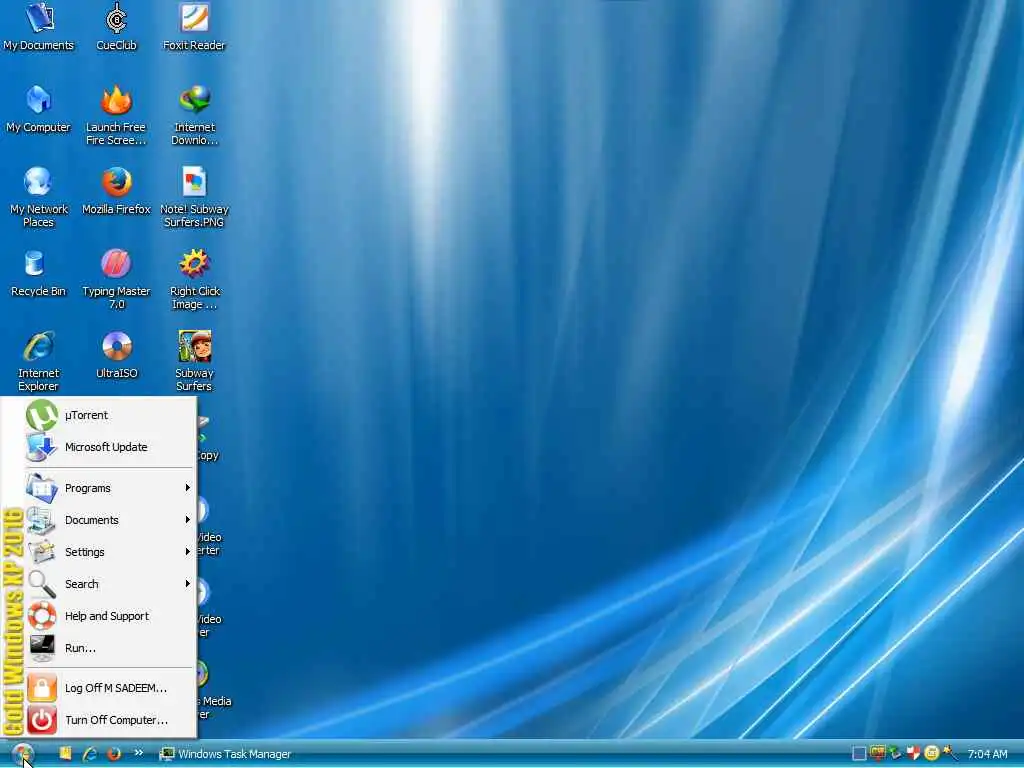Select Turn Off Computer... in Start menu

(x=110, y=720)
